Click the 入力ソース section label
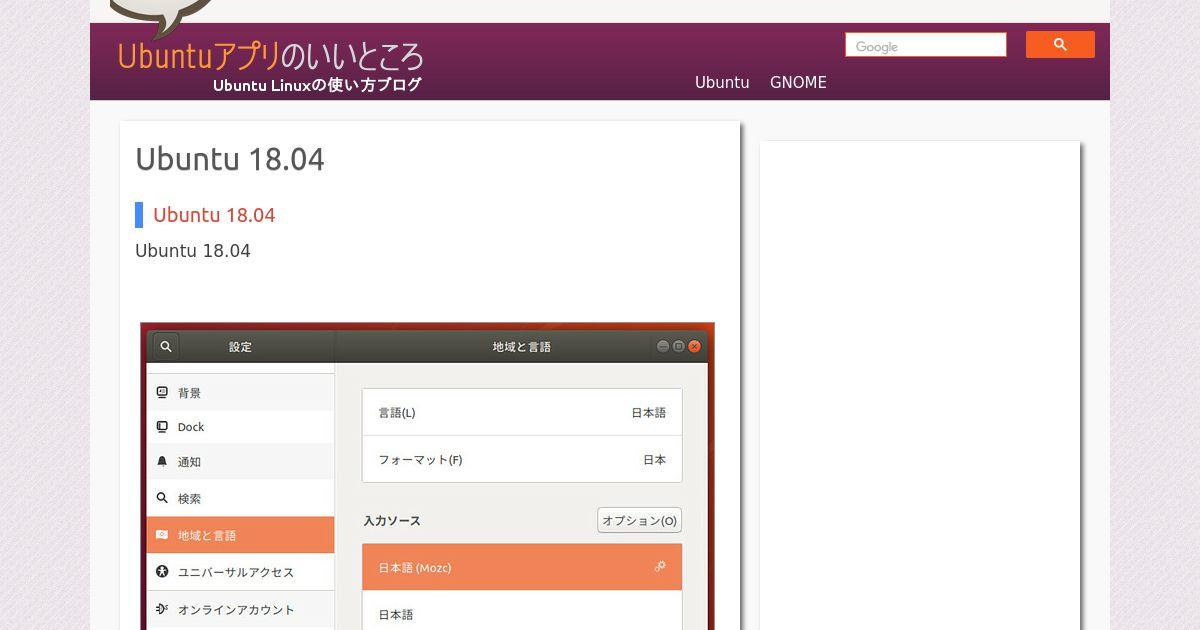Image resolution: width=1200 pixels, height=630 pixels. pyautogui.click(x=392, y=520)
